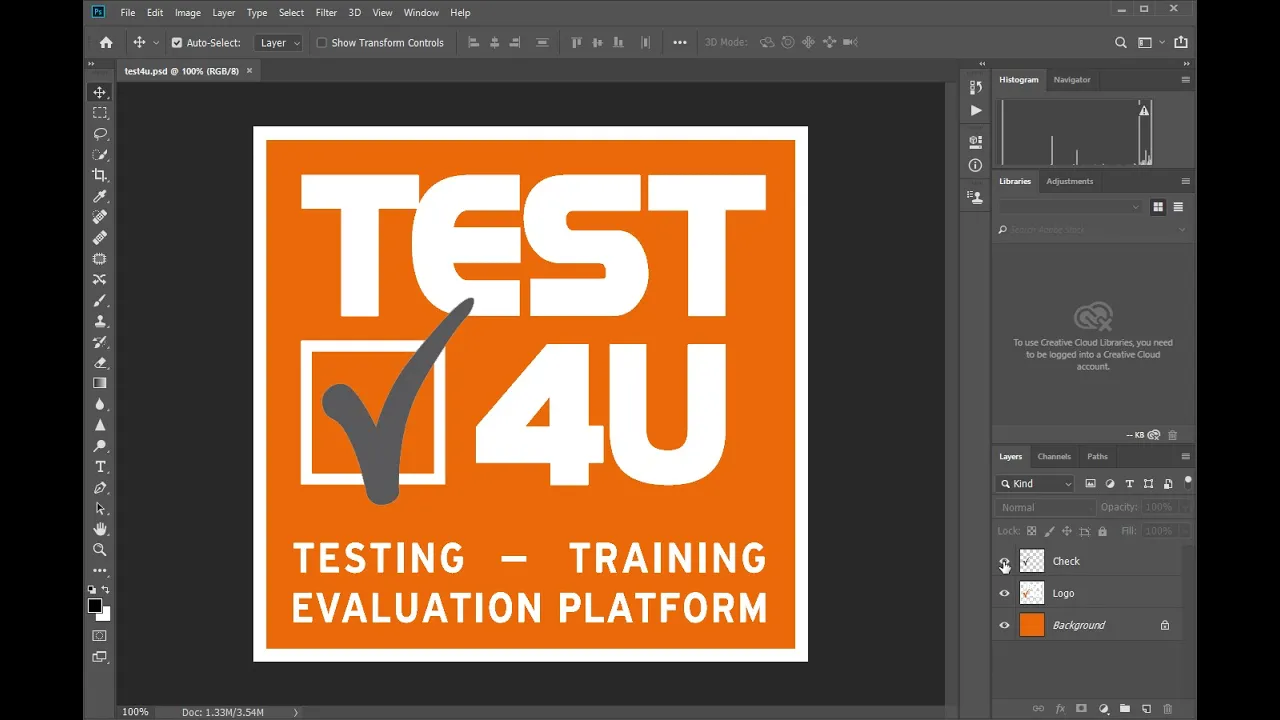Click the Share icon at top right

pyautogui.click(x=1181, y=42)
